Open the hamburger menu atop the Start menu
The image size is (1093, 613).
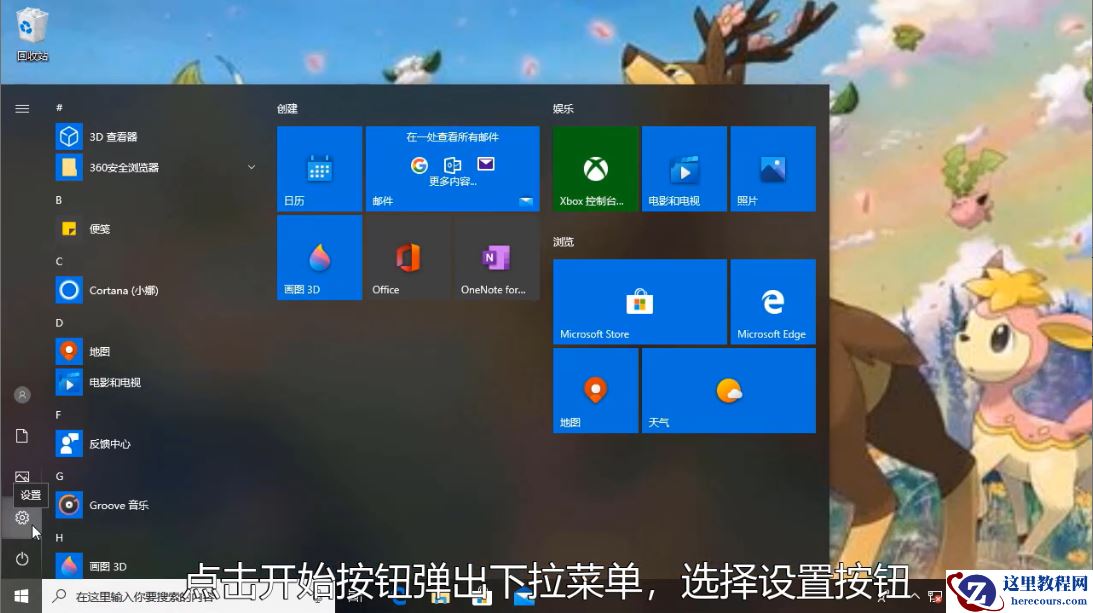click(x=22, y=109)
